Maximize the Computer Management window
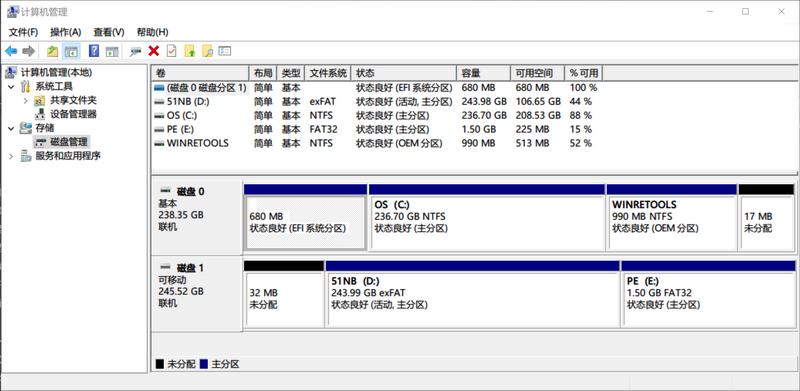Viewport: 800px width, 391px height. click(x=745, y=11)
